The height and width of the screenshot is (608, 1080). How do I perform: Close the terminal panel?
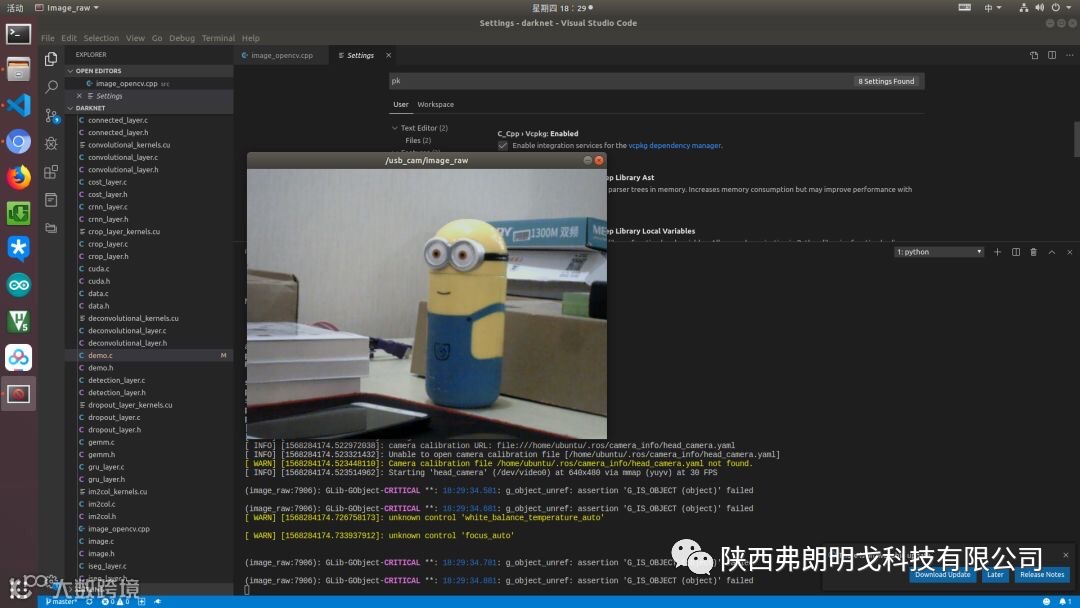tap(1070, 252)
